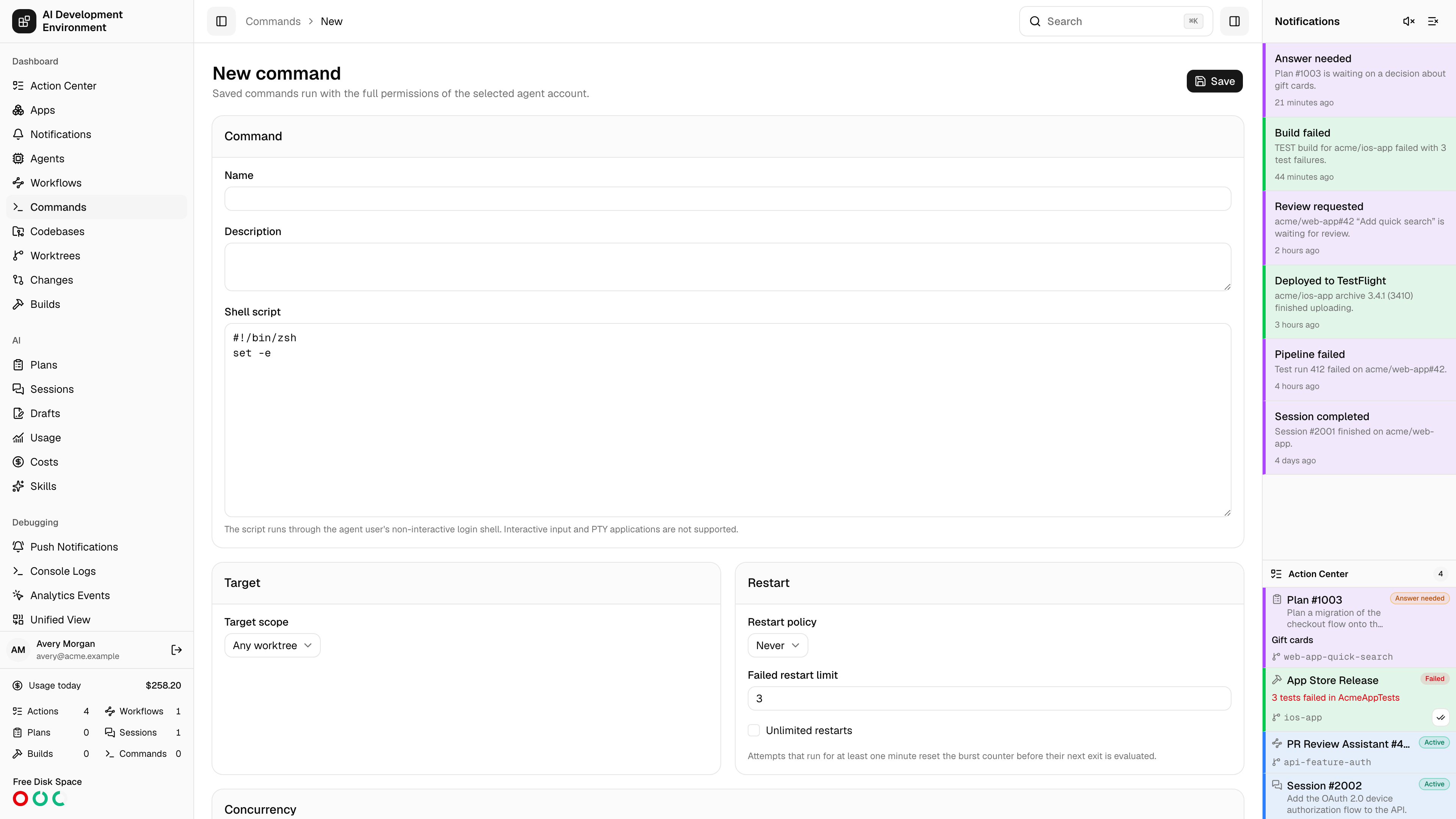Viewport: 1456px width, 819px height.
Task: Open Console Logs page
Action: 97,571
